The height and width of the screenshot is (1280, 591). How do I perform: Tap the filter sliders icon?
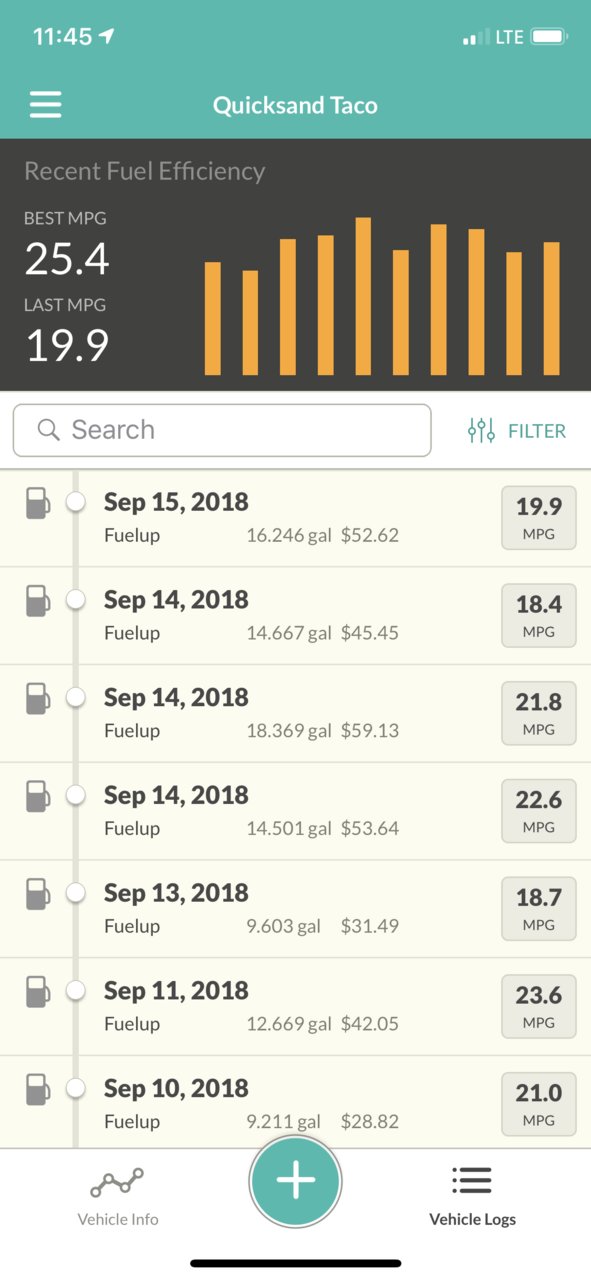coord(481,431)
